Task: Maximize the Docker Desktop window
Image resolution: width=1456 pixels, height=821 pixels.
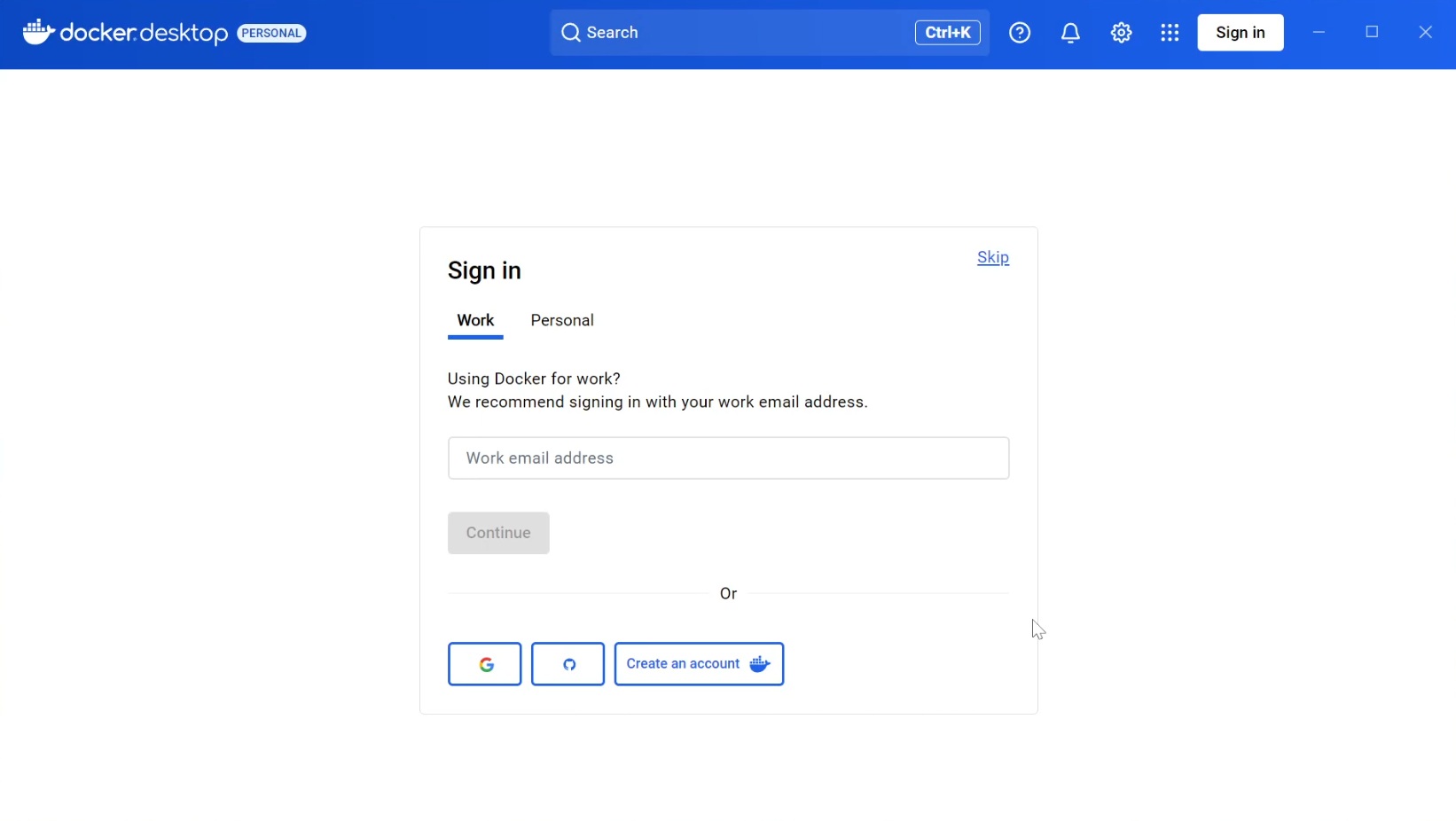Action: pos(1372,33)
